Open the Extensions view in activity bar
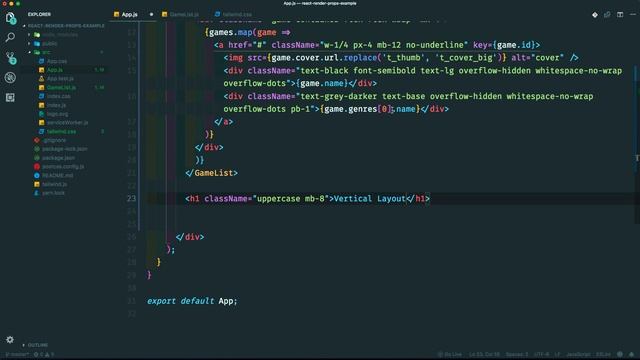The width and height of the screenshot is (640, 360). (10, 98)
